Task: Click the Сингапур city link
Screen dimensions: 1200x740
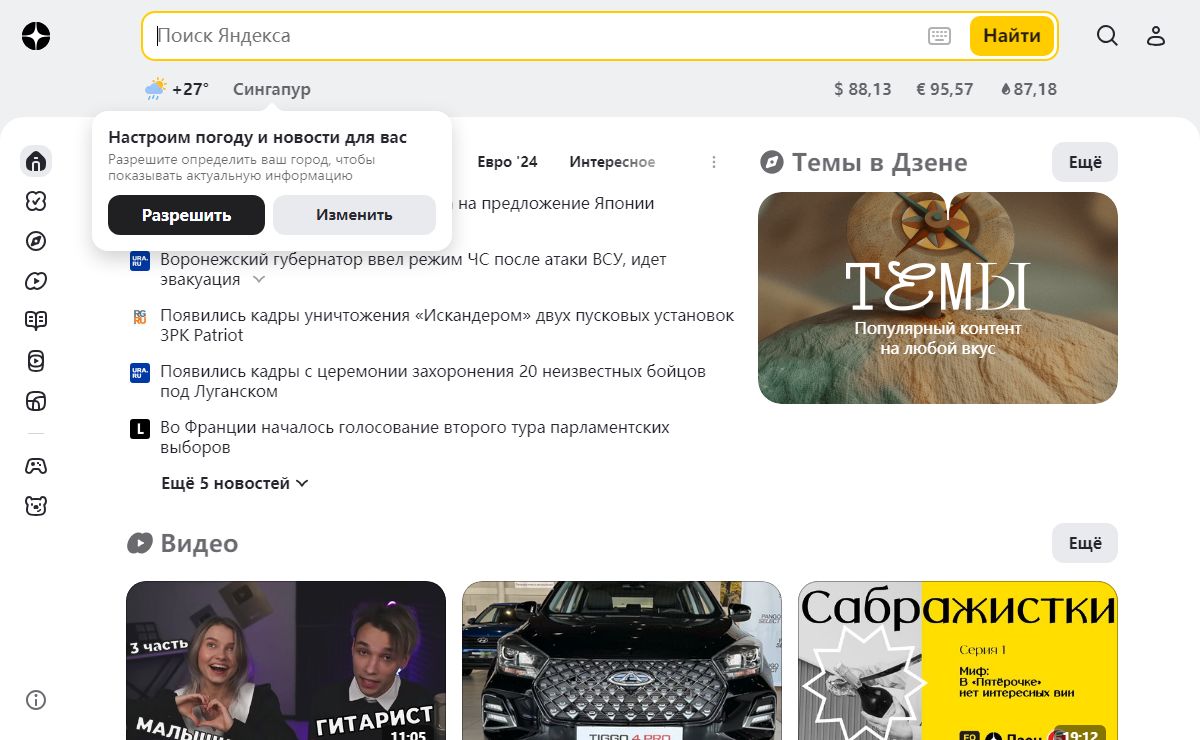Action: point(272,89)
